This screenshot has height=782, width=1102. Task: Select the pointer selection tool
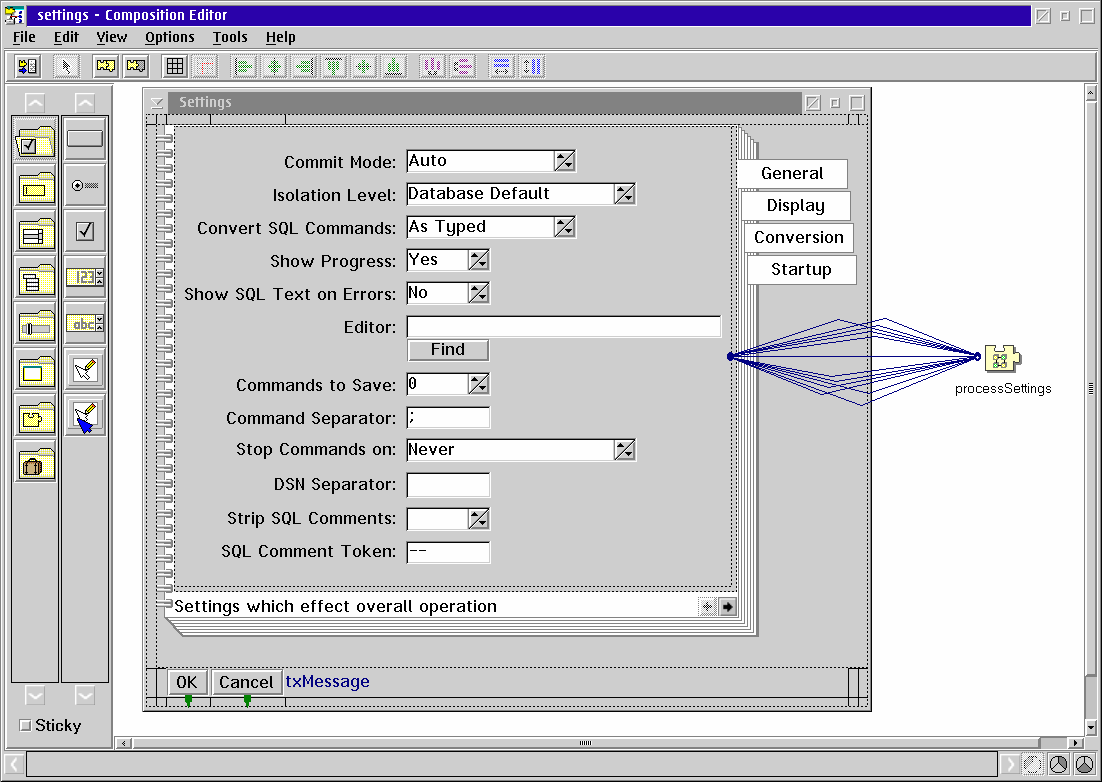(x=67, y=67)
